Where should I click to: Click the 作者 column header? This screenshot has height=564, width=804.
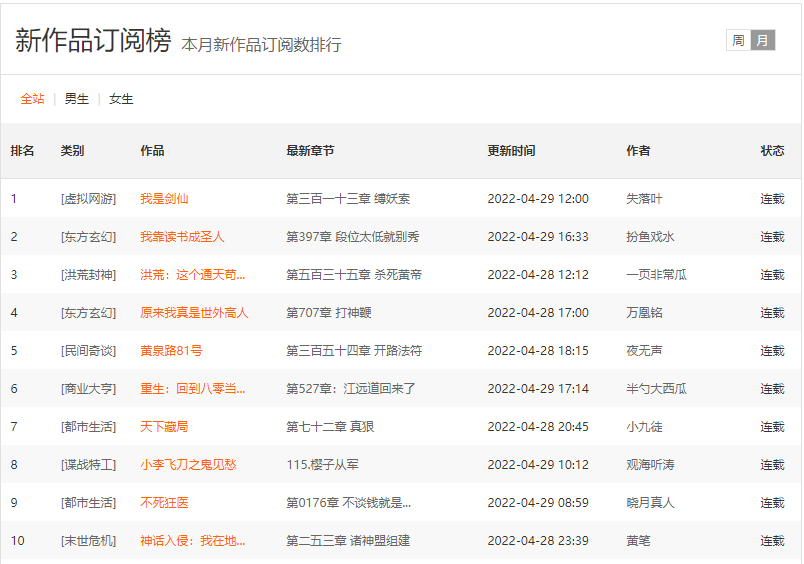(x=638, y=150)
